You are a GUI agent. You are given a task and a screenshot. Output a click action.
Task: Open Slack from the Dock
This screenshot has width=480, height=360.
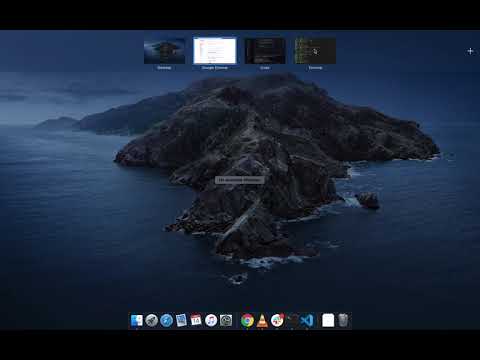click(277, 320)
